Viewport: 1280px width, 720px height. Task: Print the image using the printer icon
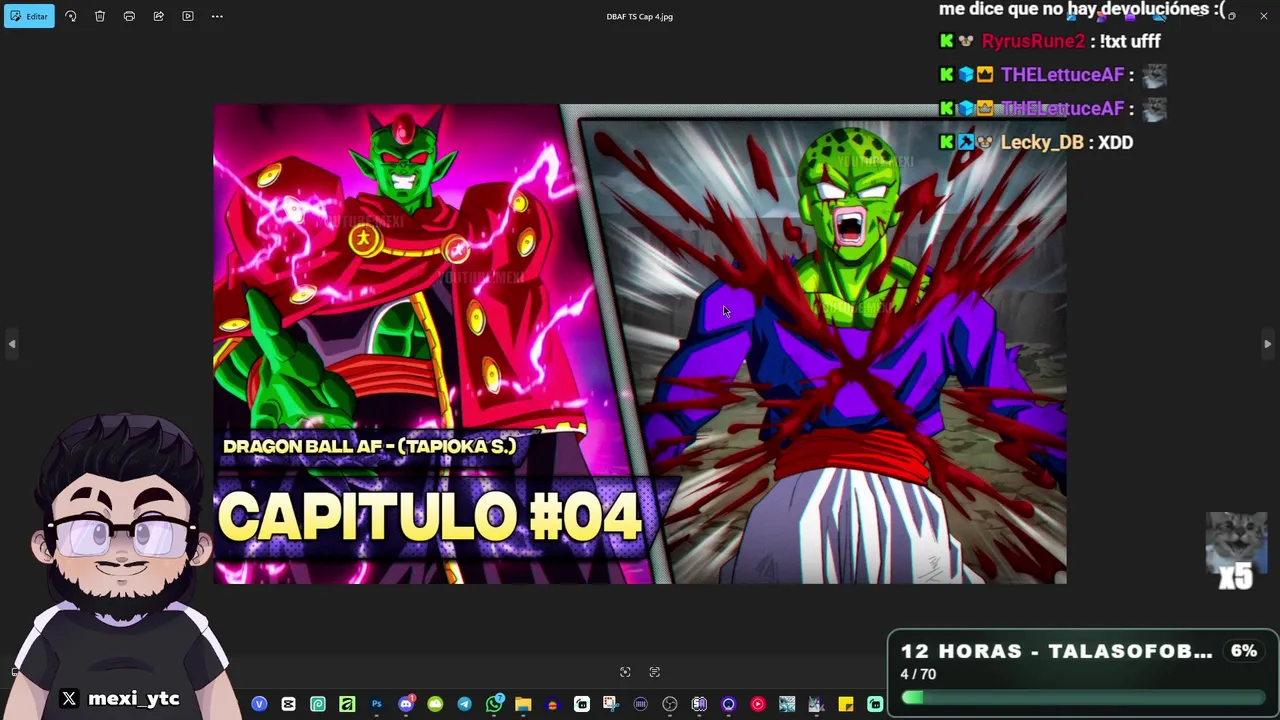(129, 16)
